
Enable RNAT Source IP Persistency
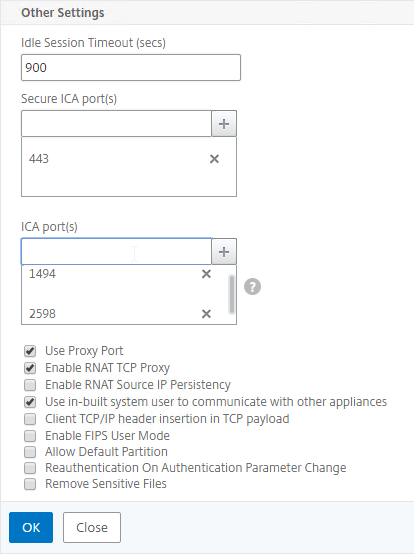[30, 385]
